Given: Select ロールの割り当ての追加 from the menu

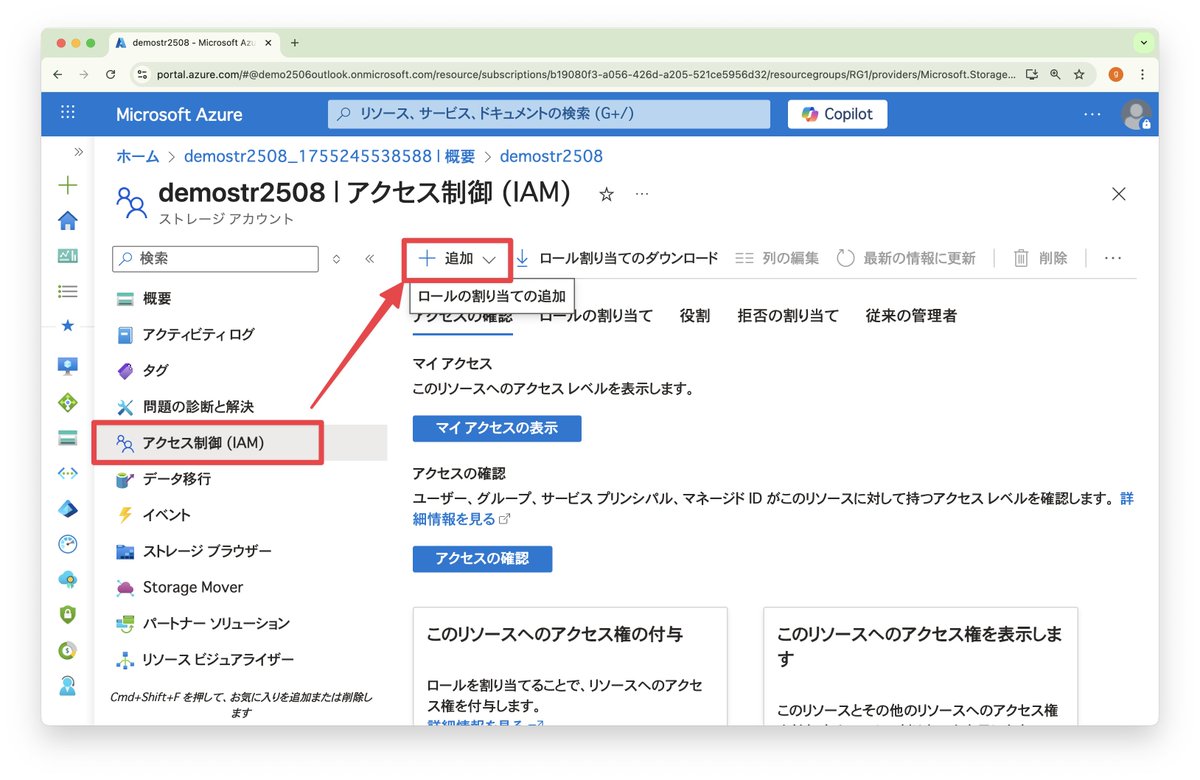Looking at the screenshot, I should [x=491, y=296].
